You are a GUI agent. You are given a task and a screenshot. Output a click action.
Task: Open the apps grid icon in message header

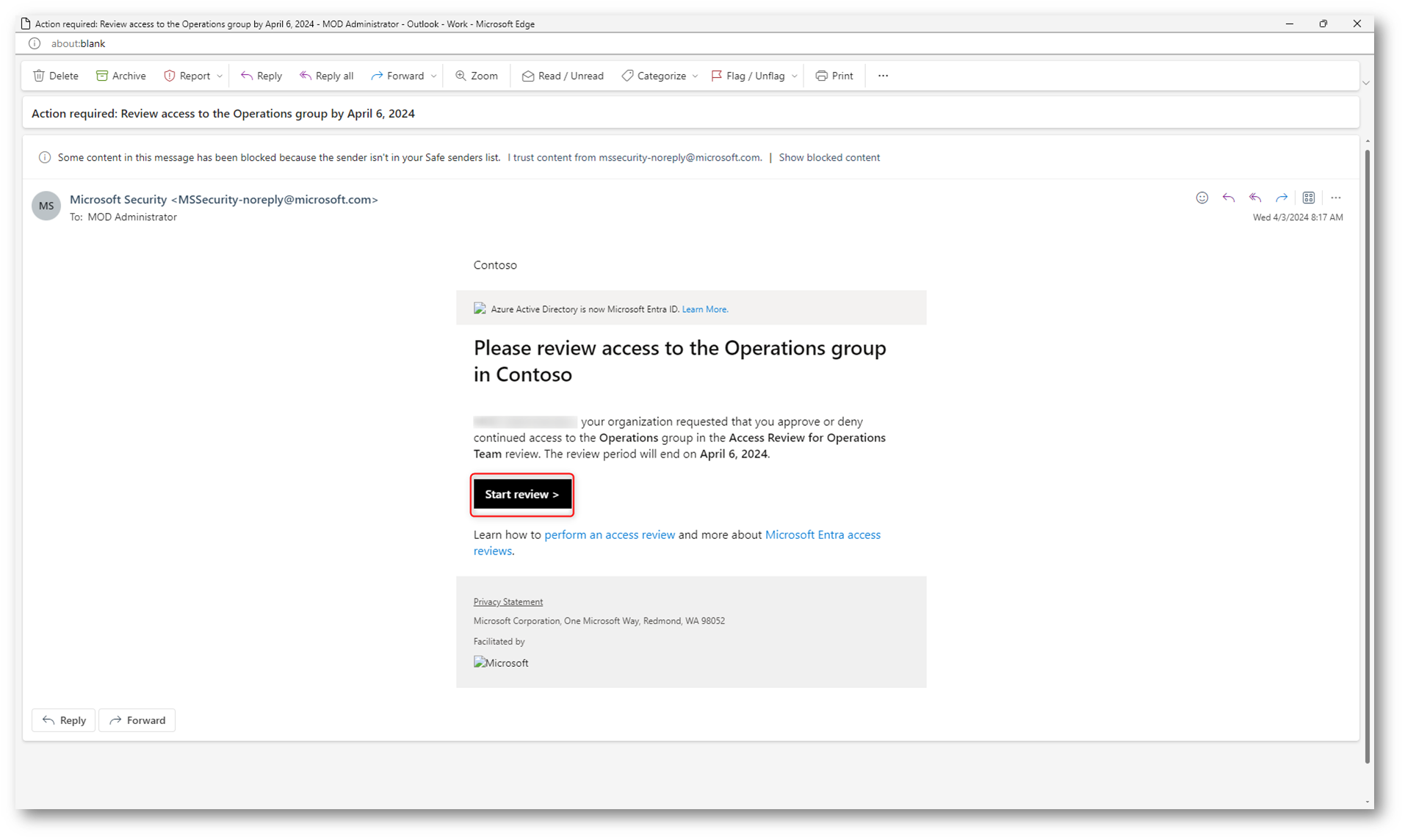(x=1309, y=198)
